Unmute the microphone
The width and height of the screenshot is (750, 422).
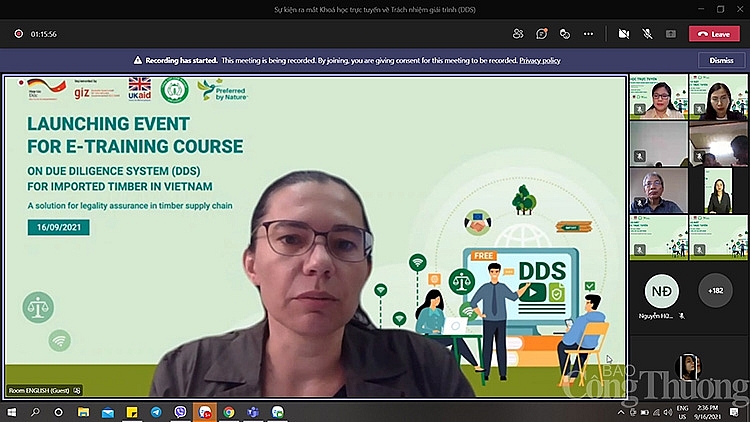647,33
